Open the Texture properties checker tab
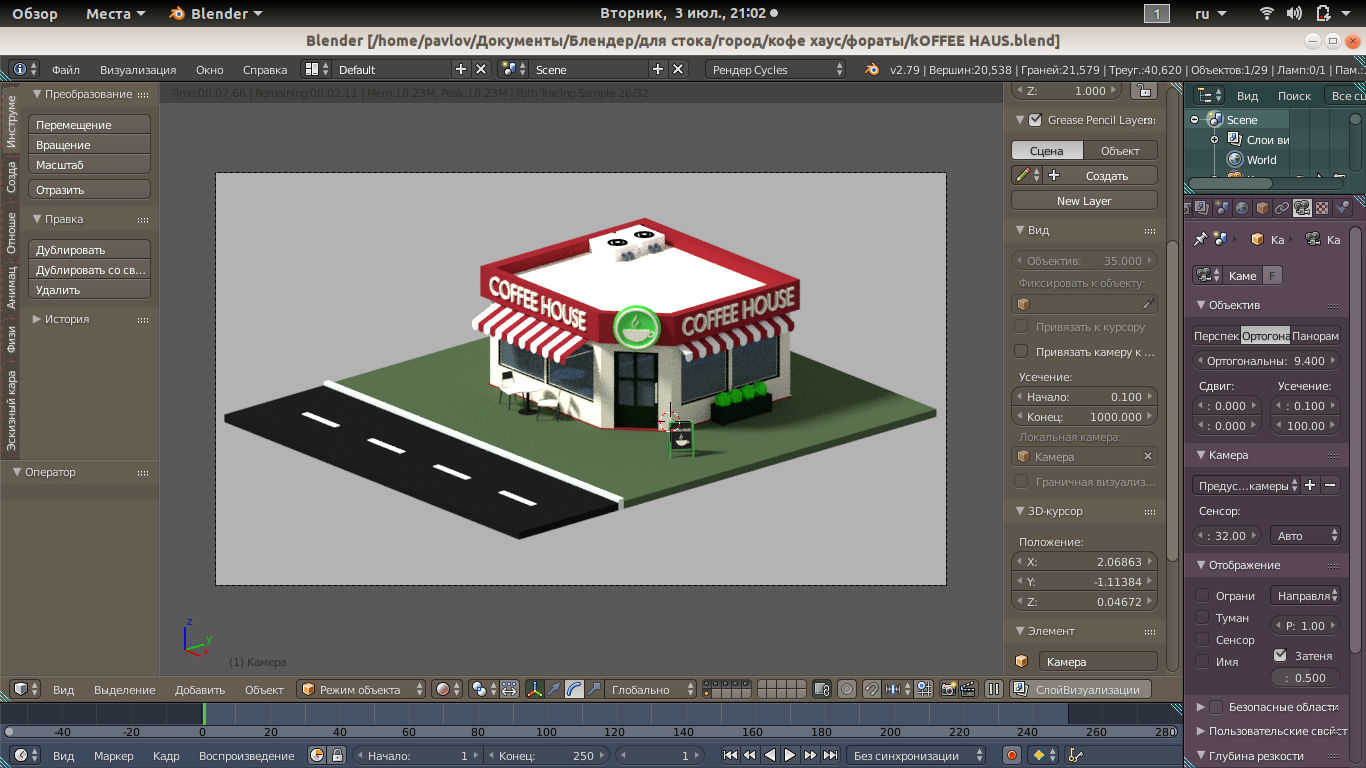1366x768 pixels. (1322, 208)
